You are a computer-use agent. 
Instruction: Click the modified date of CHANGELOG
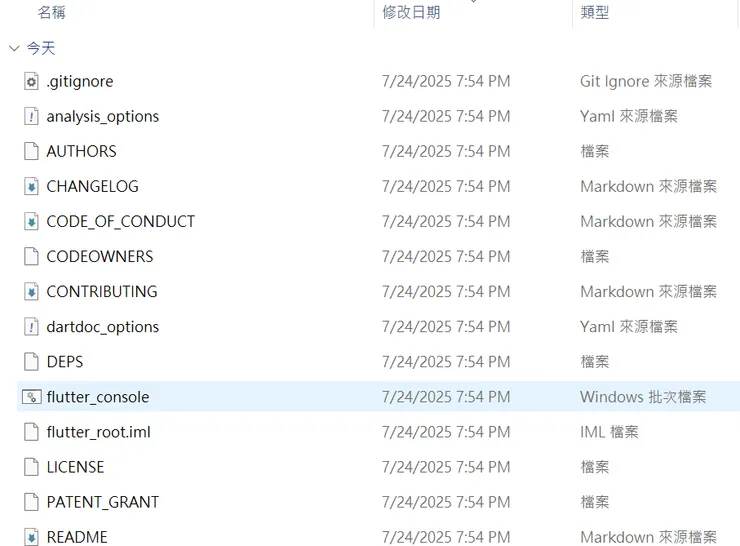tap(446, 186)
